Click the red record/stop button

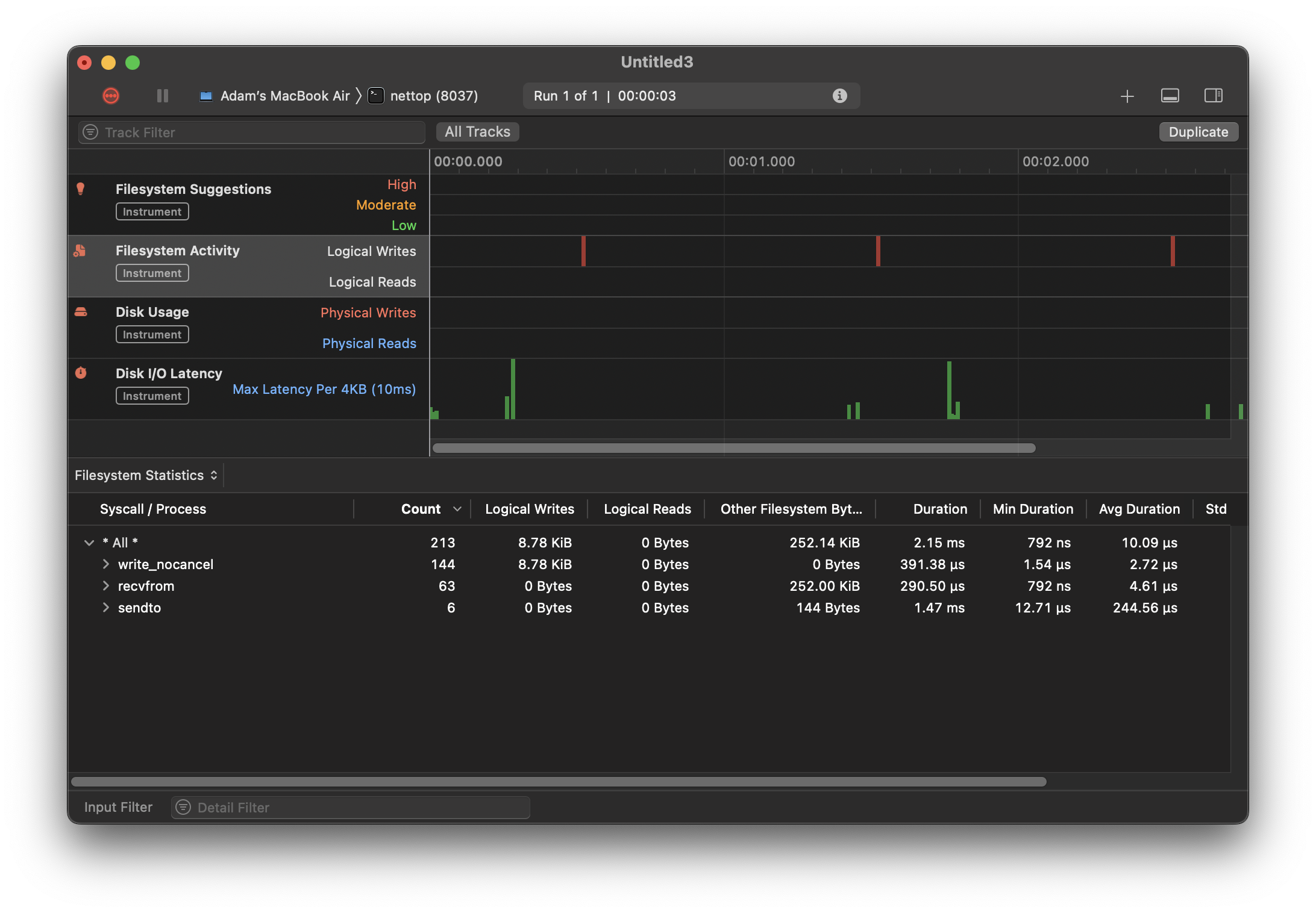click(x=111, y=96)
